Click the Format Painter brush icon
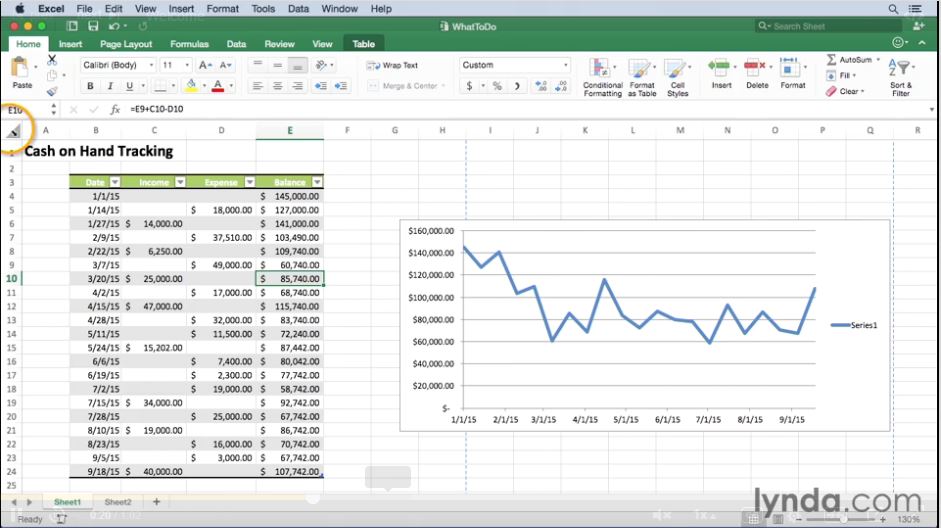 [x=52, y=91]
